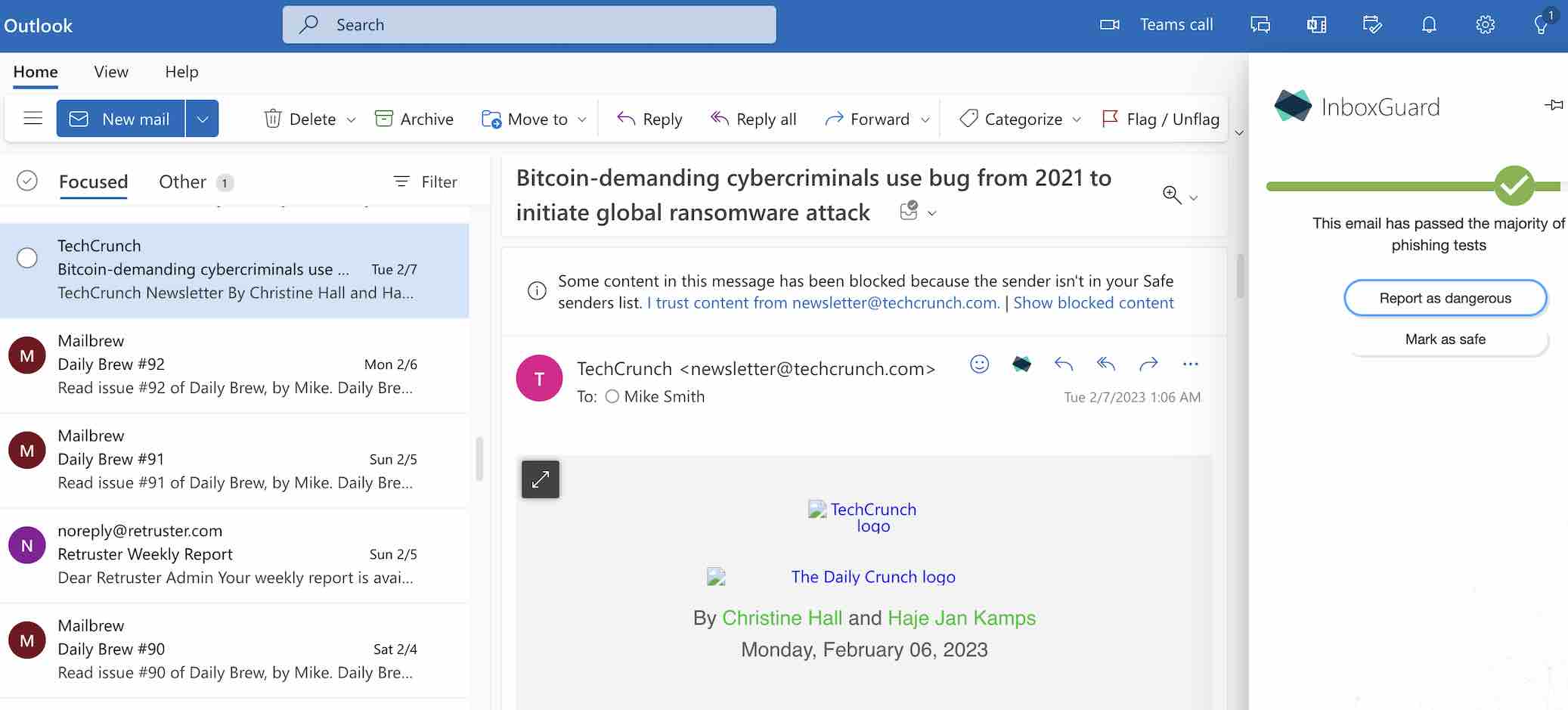Screen dimensions: 1568x710
Task: Click the Teams call video camera icon
Action: pos(1109,25)
